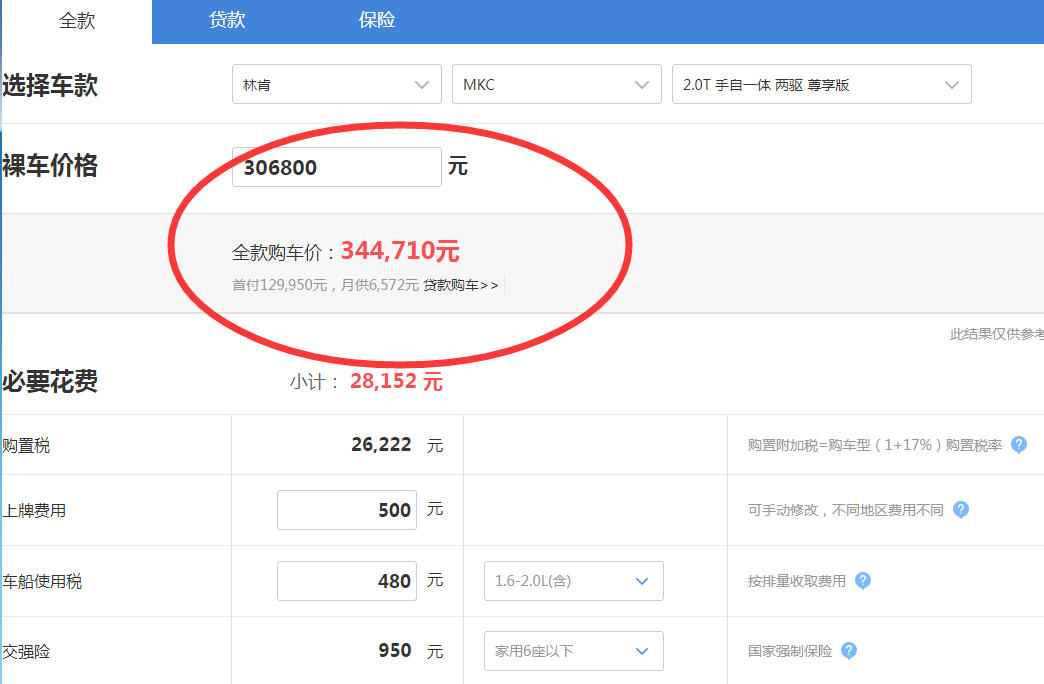Click the 上牌费用 input showing 500
The width and height of the screenshot is (1044, 684).
pos(347,510)
